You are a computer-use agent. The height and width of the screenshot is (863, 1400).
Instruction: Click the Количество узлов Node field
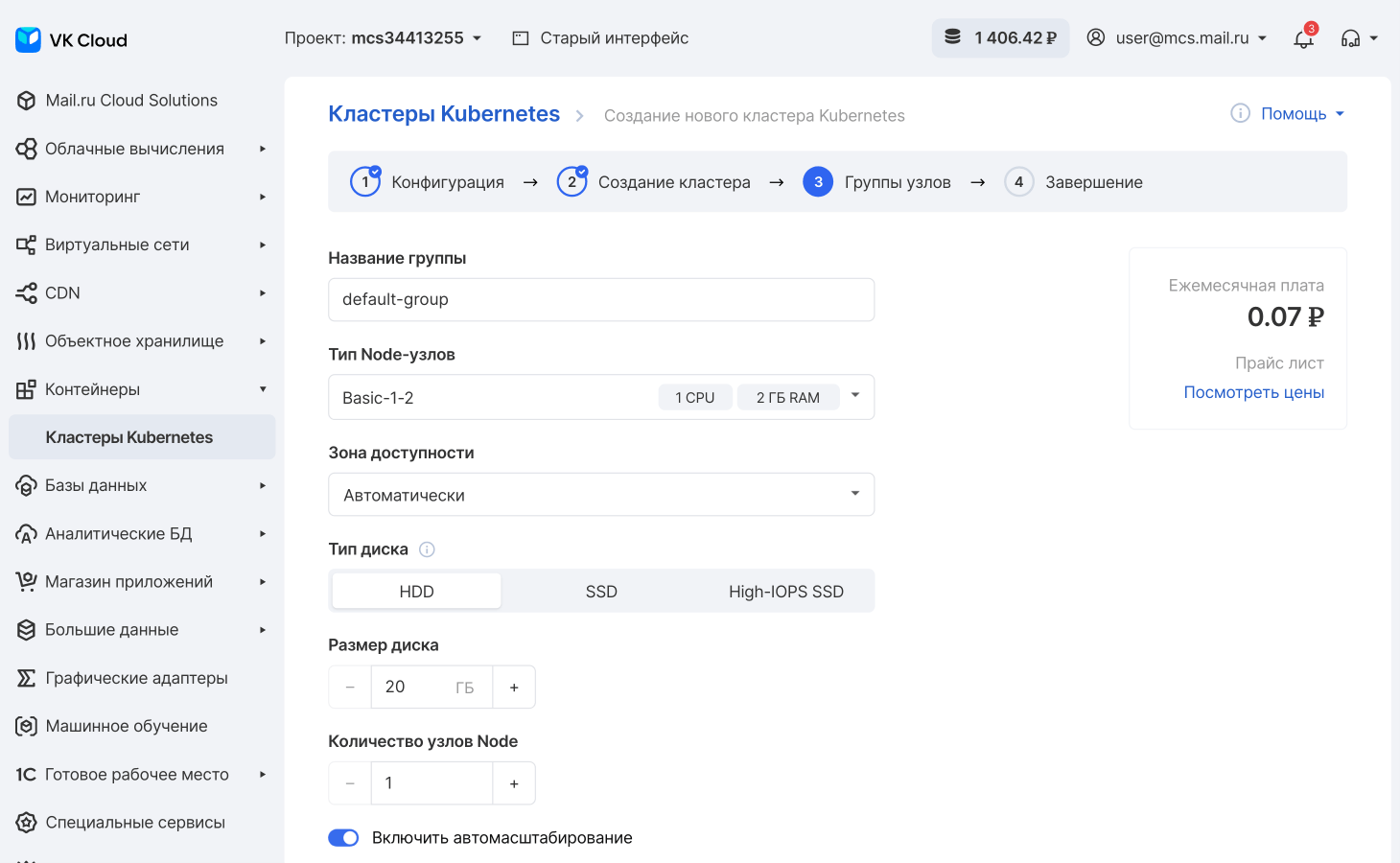[x=432, y=783]
